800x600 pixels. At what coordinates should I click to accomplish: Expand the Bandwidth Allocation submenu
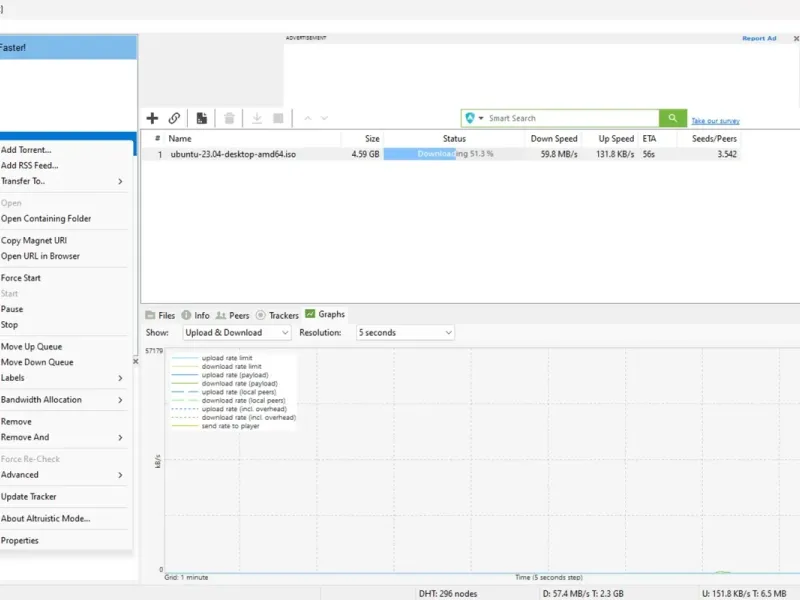[64, 399]
